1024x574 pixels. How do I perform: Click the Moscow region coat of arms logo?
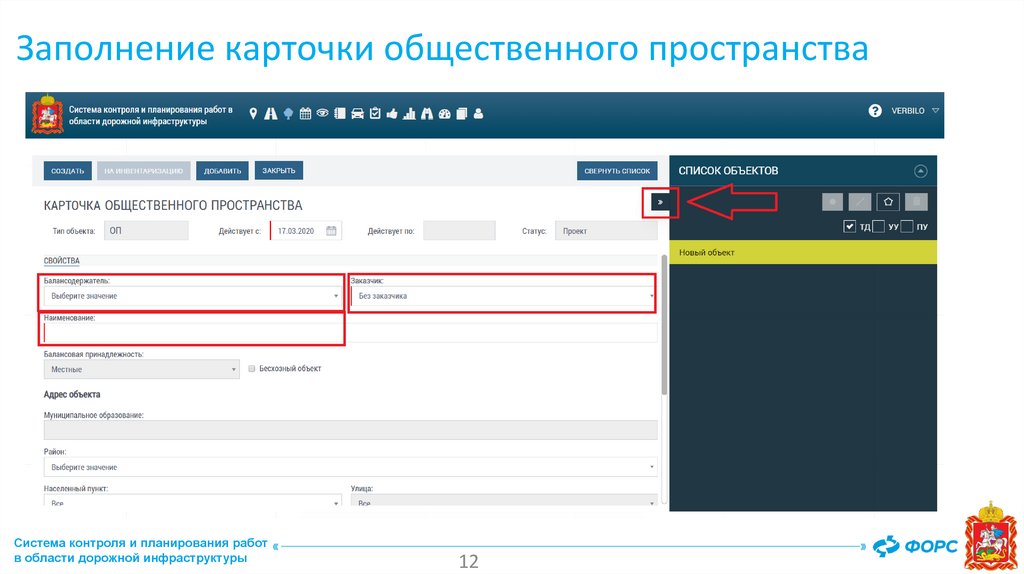[47, 115]
